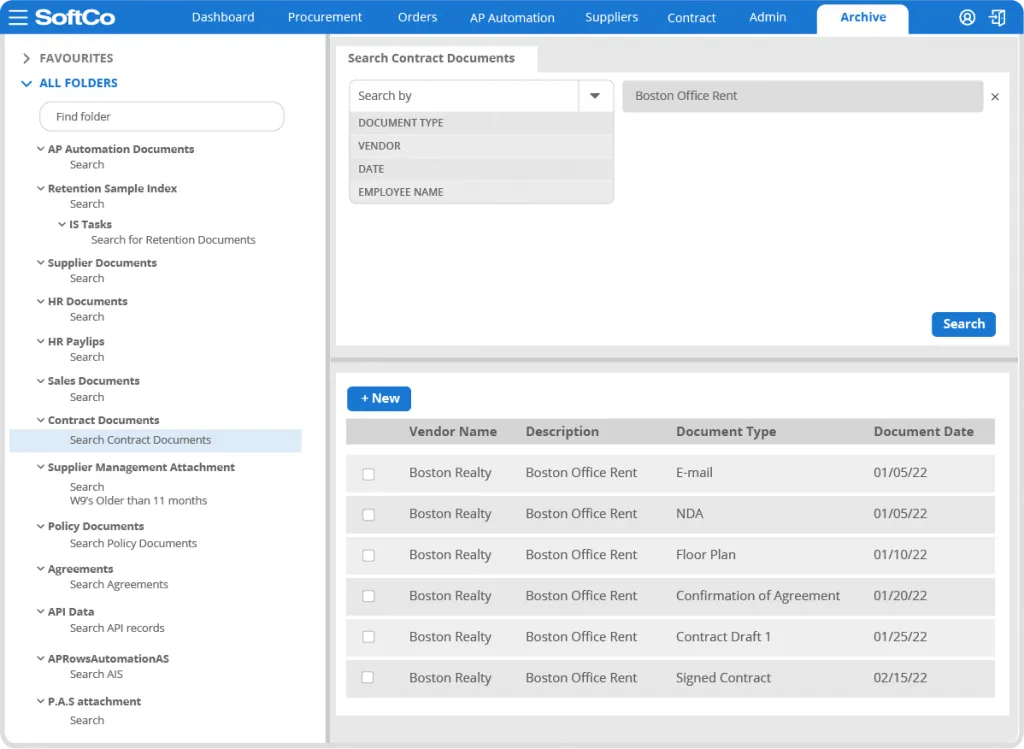Open the hamburger menu icon

(x=18, y=17)
